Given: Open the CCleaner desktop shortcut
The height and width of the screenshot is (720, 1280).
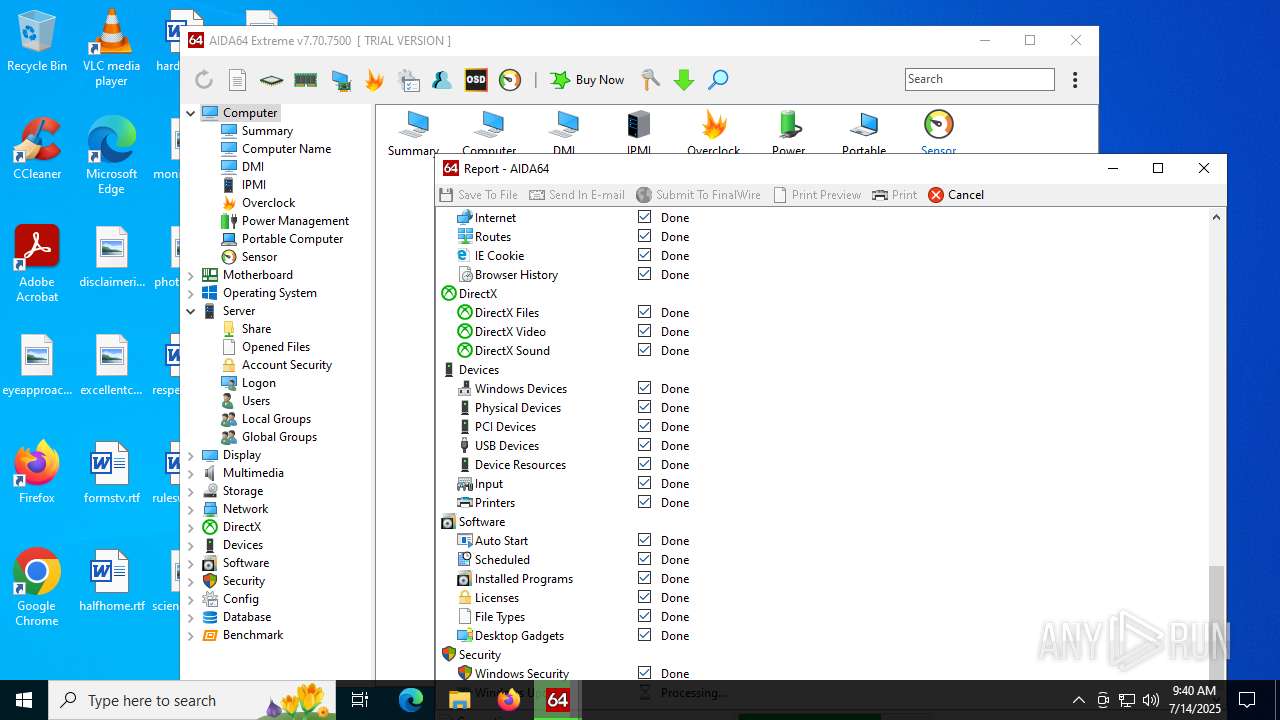Looking at the screenshot, I should coord(37,151).
